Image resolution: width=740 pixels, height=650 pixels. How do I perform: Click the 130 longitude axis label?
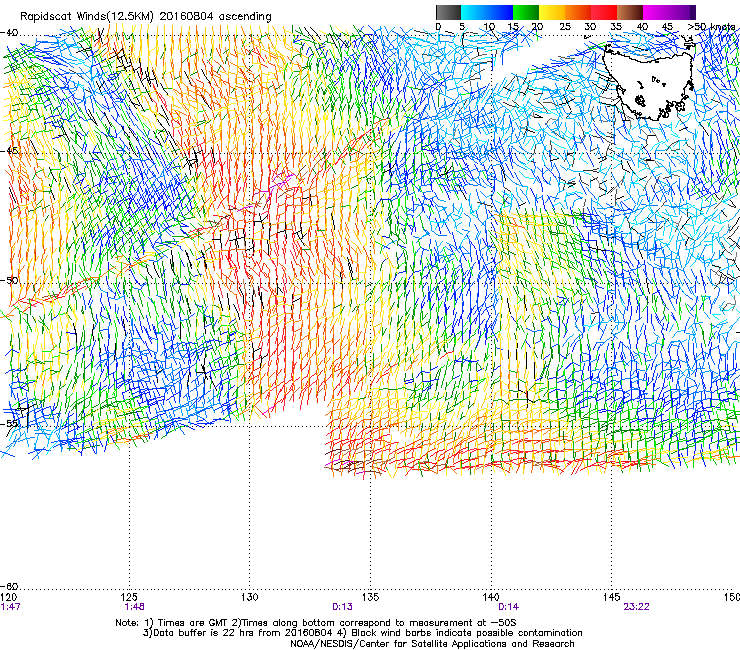[250, 597]
